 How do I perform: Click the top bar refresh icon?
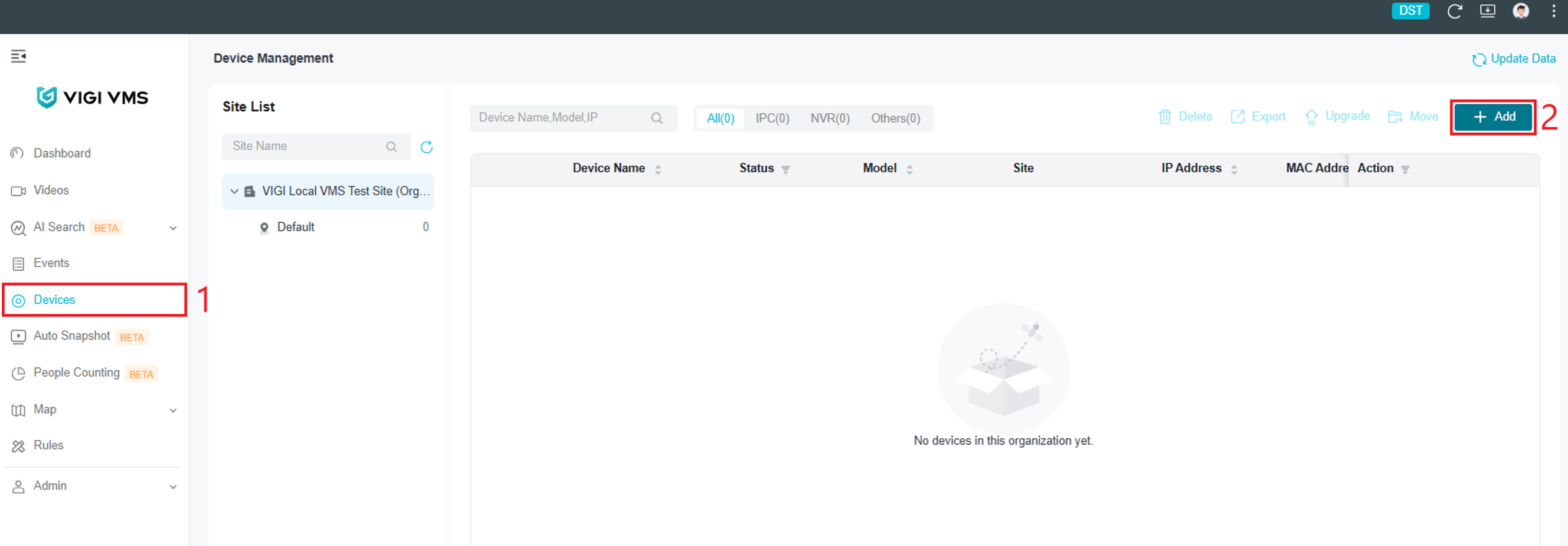pyautogui.click(x=1454, y=11)
